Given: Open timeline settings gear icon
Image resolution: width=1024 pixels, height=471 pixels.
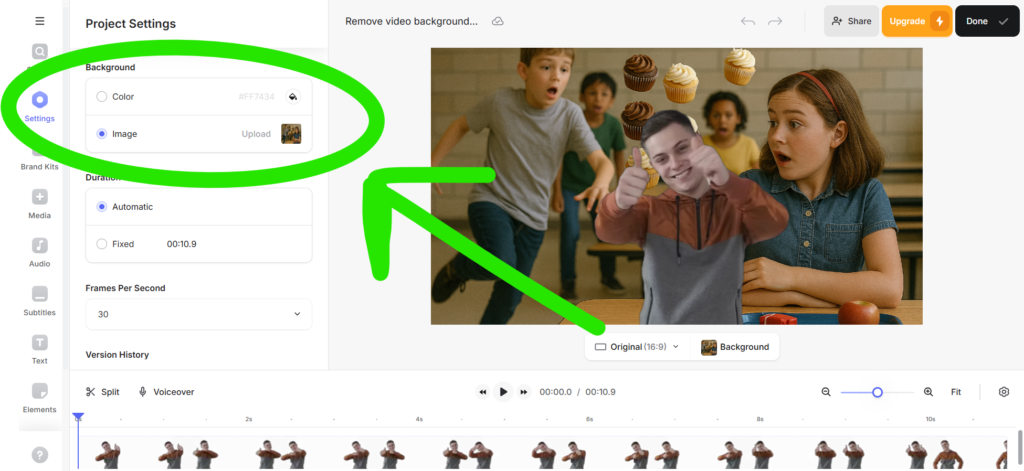Looking at the screenshot, I should click(x=1004, y=392).
